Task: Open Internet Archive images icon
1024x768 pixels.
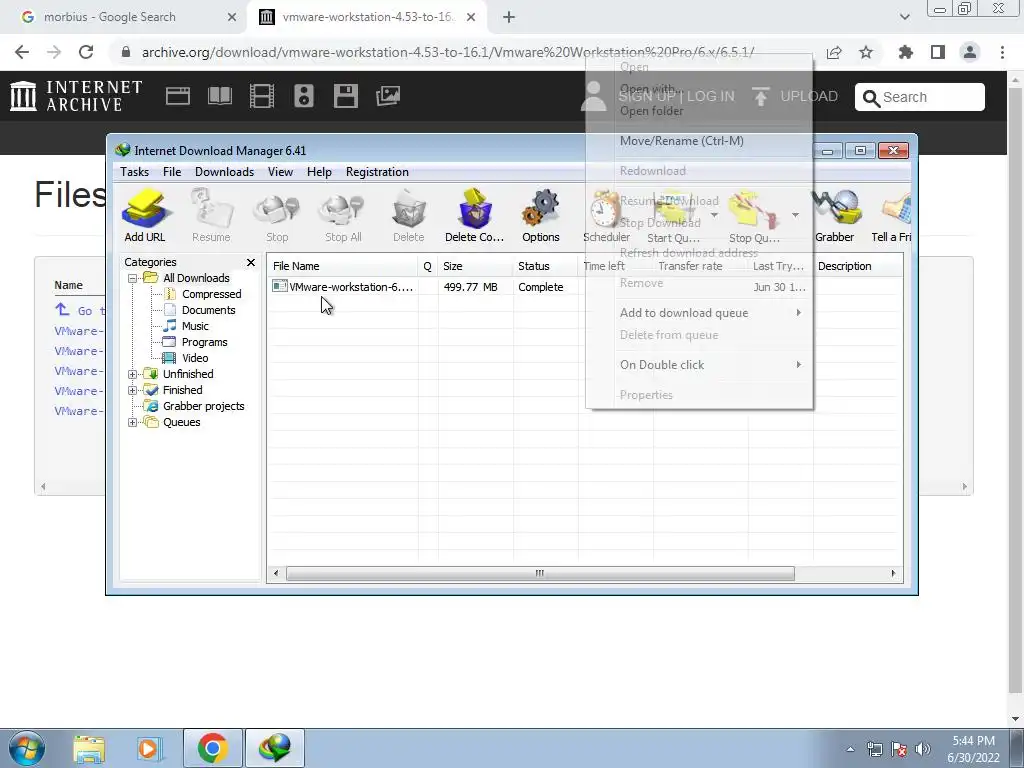Action: [388, 97]
